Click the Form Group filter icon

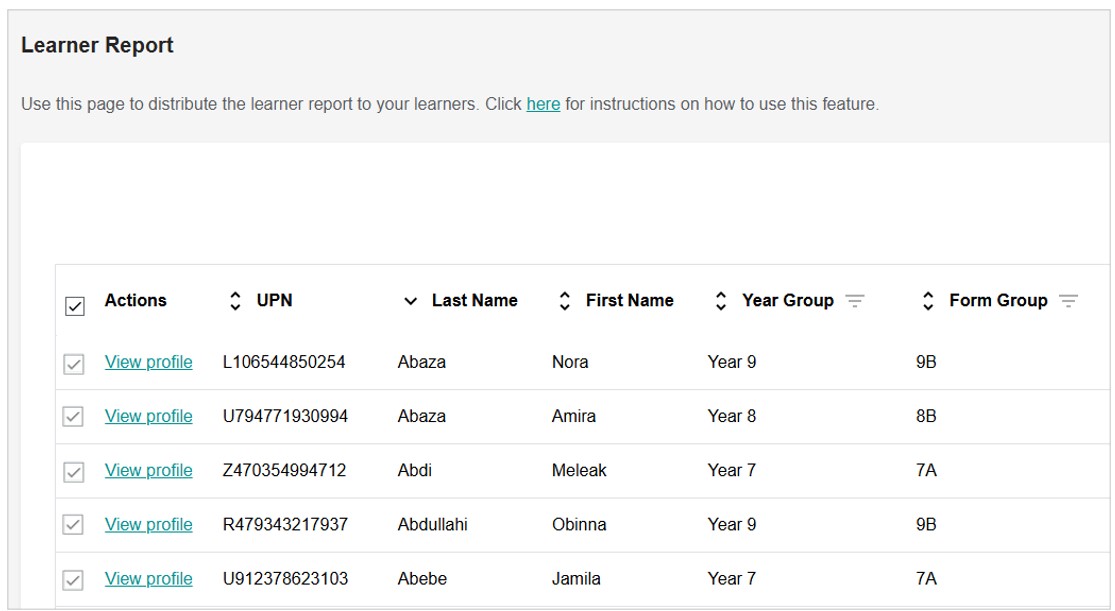pos(1068,301)
